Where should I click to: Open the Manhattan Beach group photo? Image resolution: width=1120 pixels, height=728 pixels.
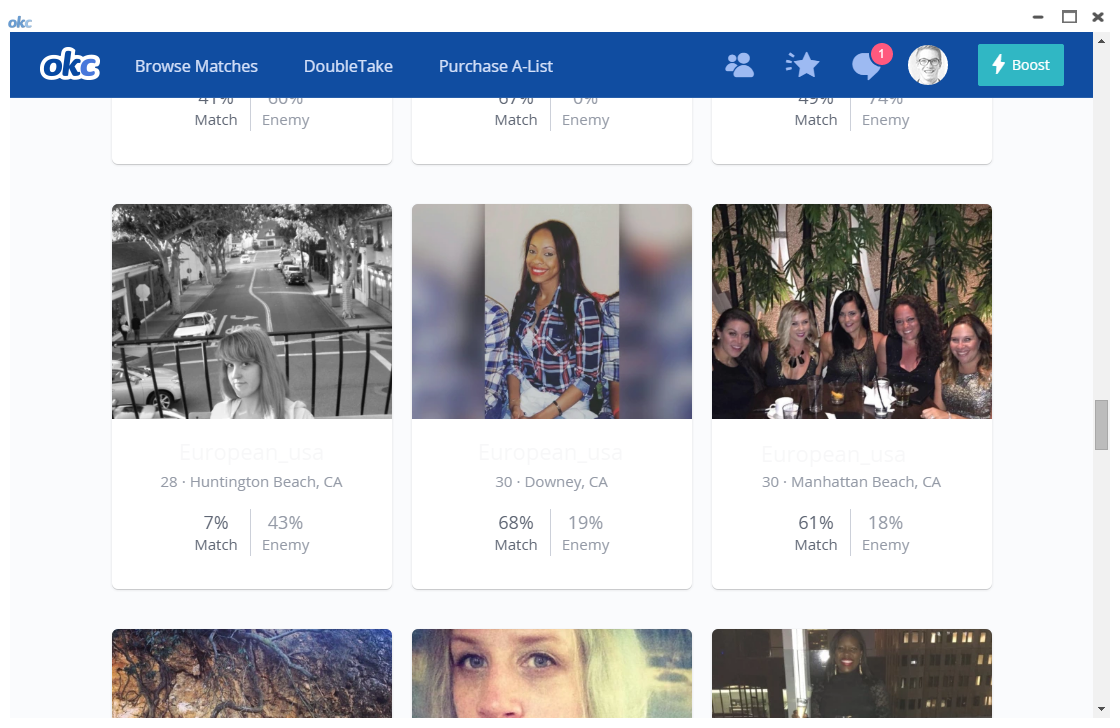point(852,311)
